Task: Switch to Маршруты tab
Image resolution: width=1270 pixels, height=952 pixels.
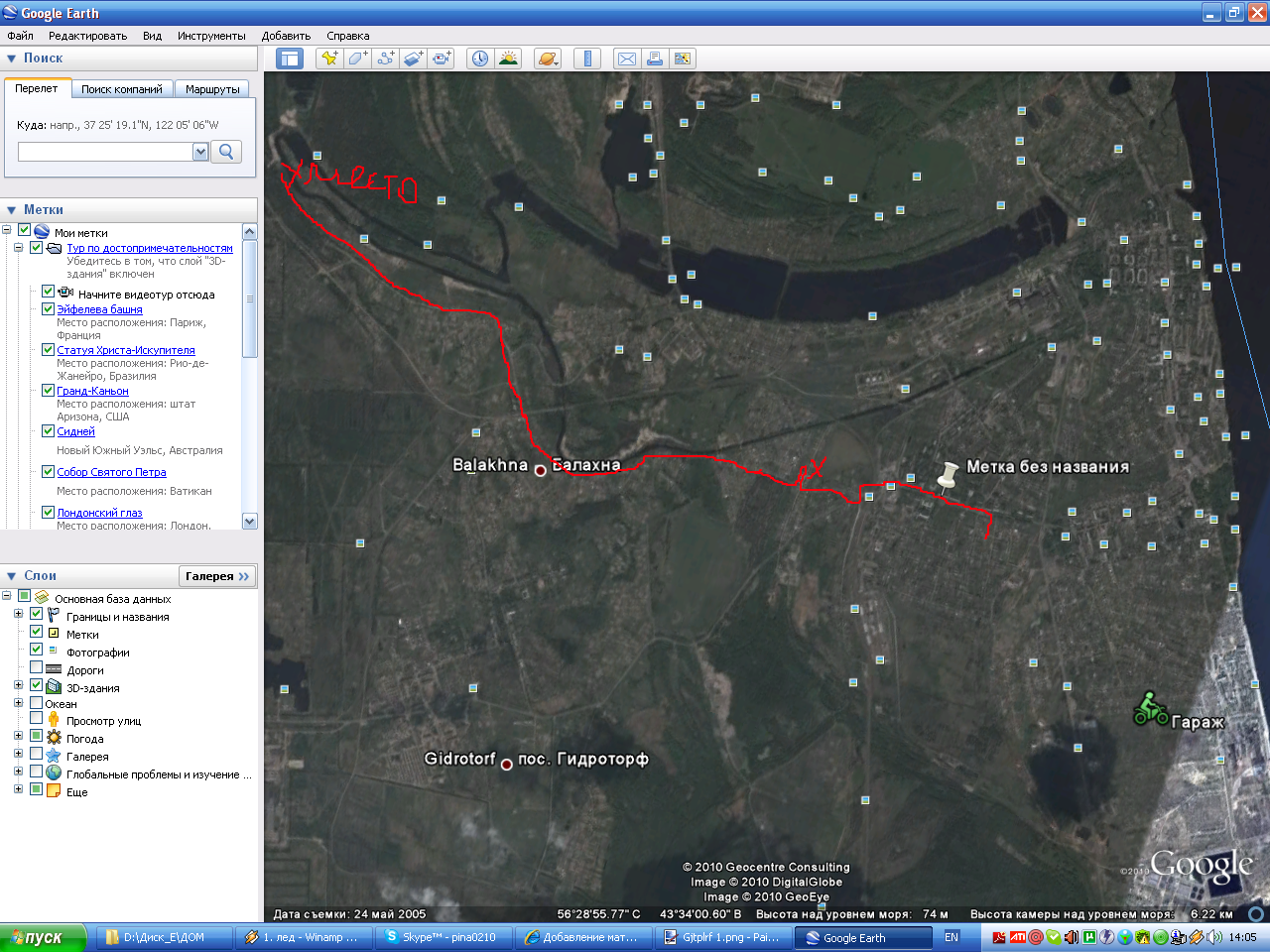Action: pos(212,89)
